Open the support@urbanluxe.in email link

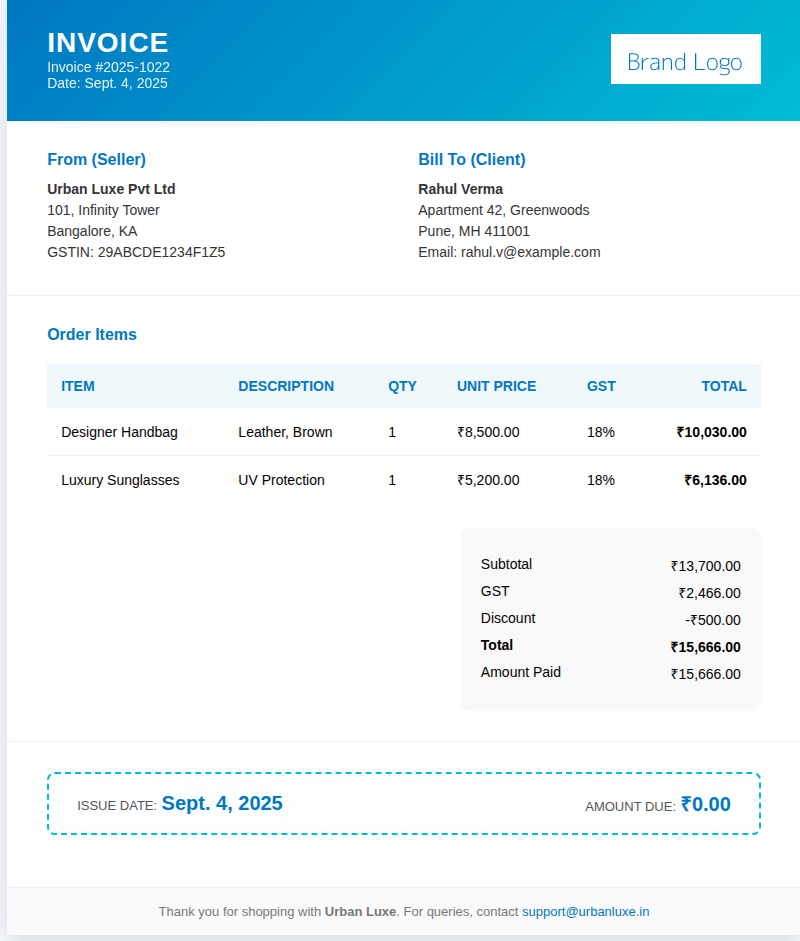[585, 912]
